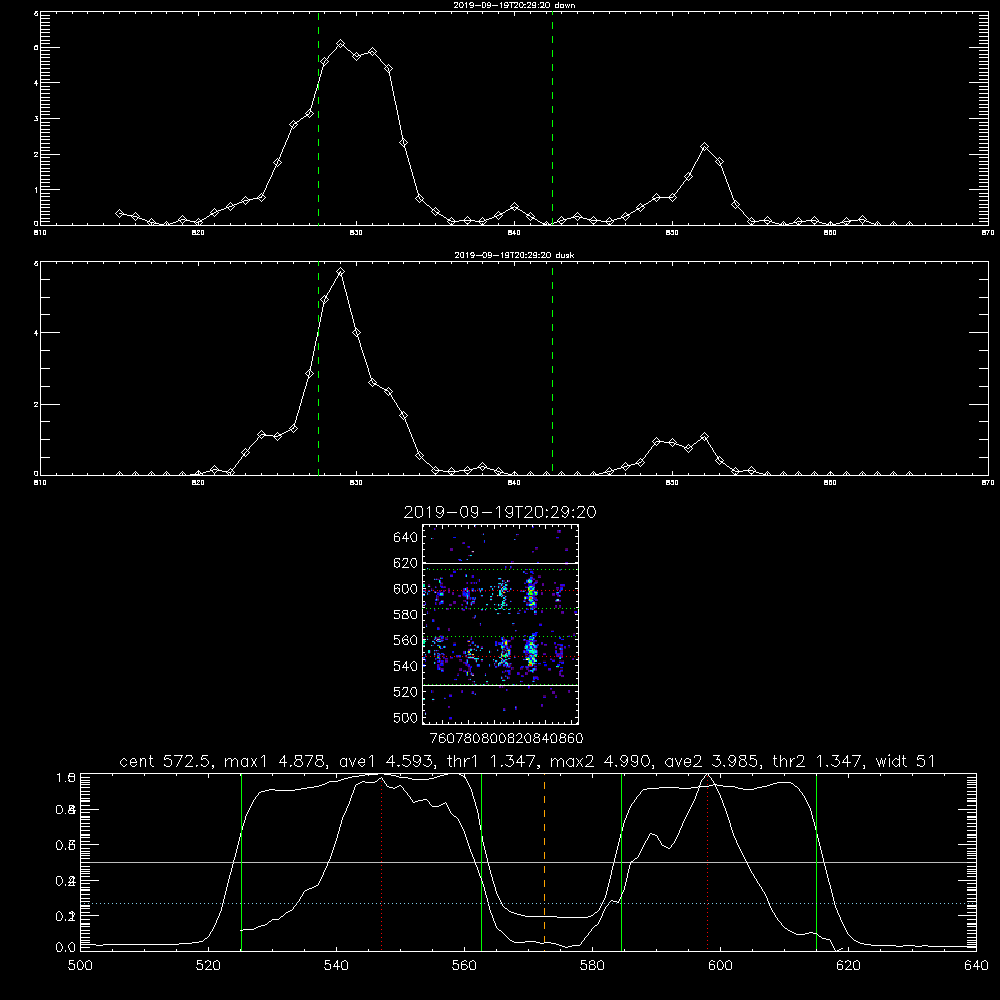
Task: Click the 'cent 572.5' value
Action: [166, 761]
